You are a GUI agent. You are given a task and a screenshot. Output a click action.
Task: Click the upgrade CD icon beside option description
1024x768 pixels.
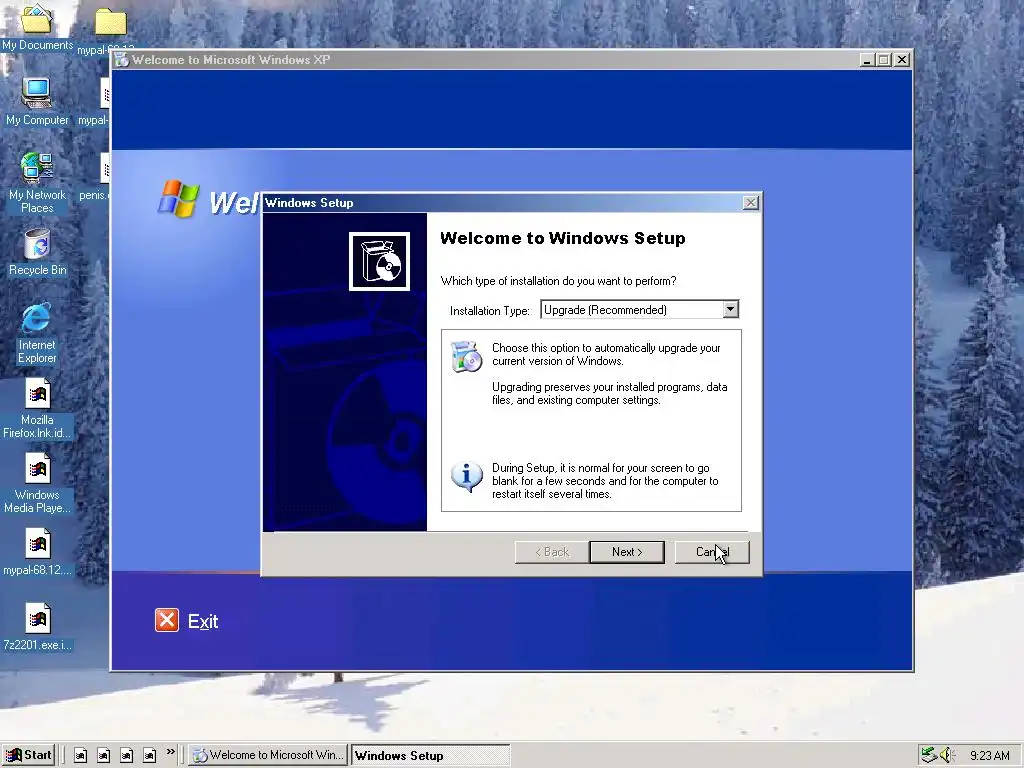coord(466,357)
